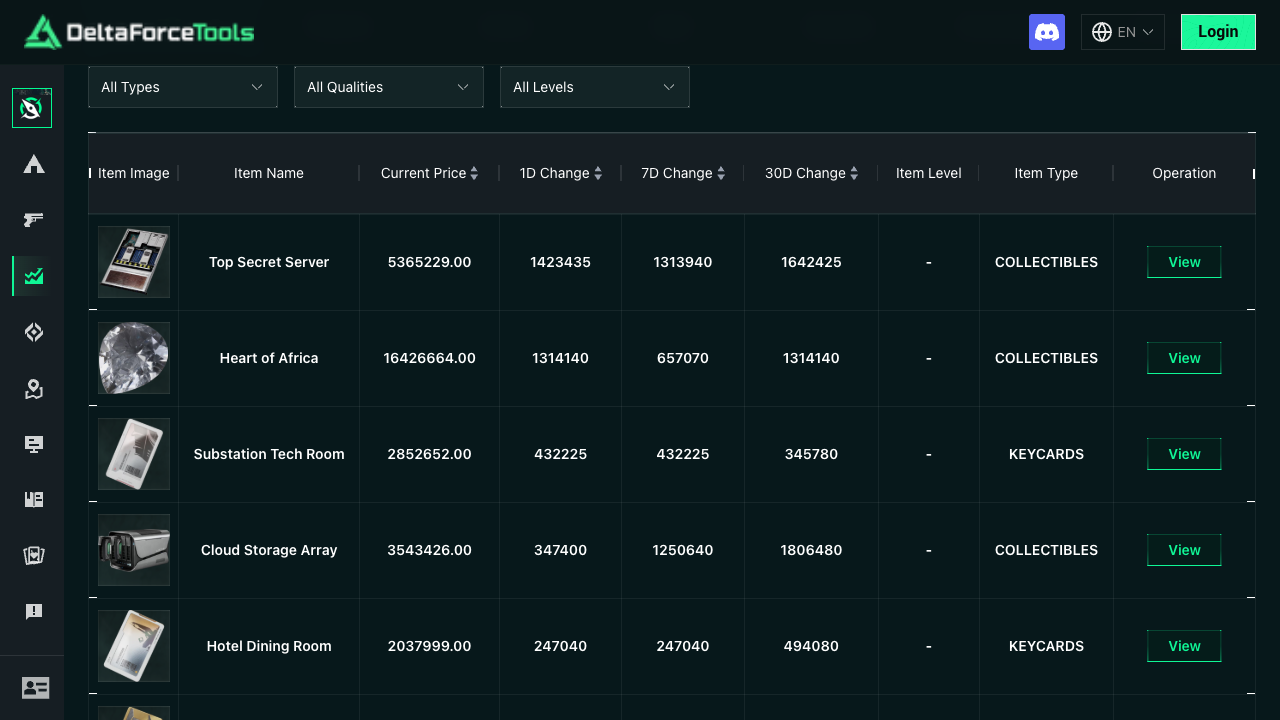Click COLLECTIBLES type for Top Secret Server
This screenshot has width=1280, height=720.
(x=1046, y=262)
